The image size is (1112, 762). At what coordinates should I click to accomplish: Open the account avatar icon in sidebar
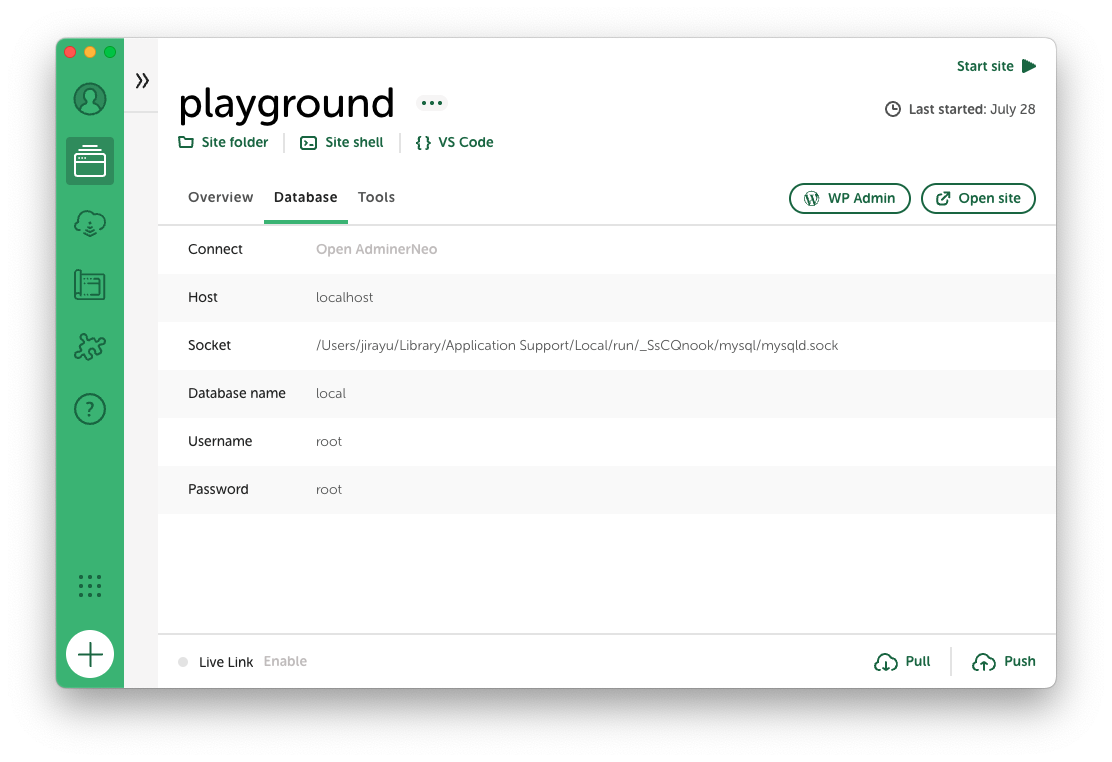tap(90, 99)
